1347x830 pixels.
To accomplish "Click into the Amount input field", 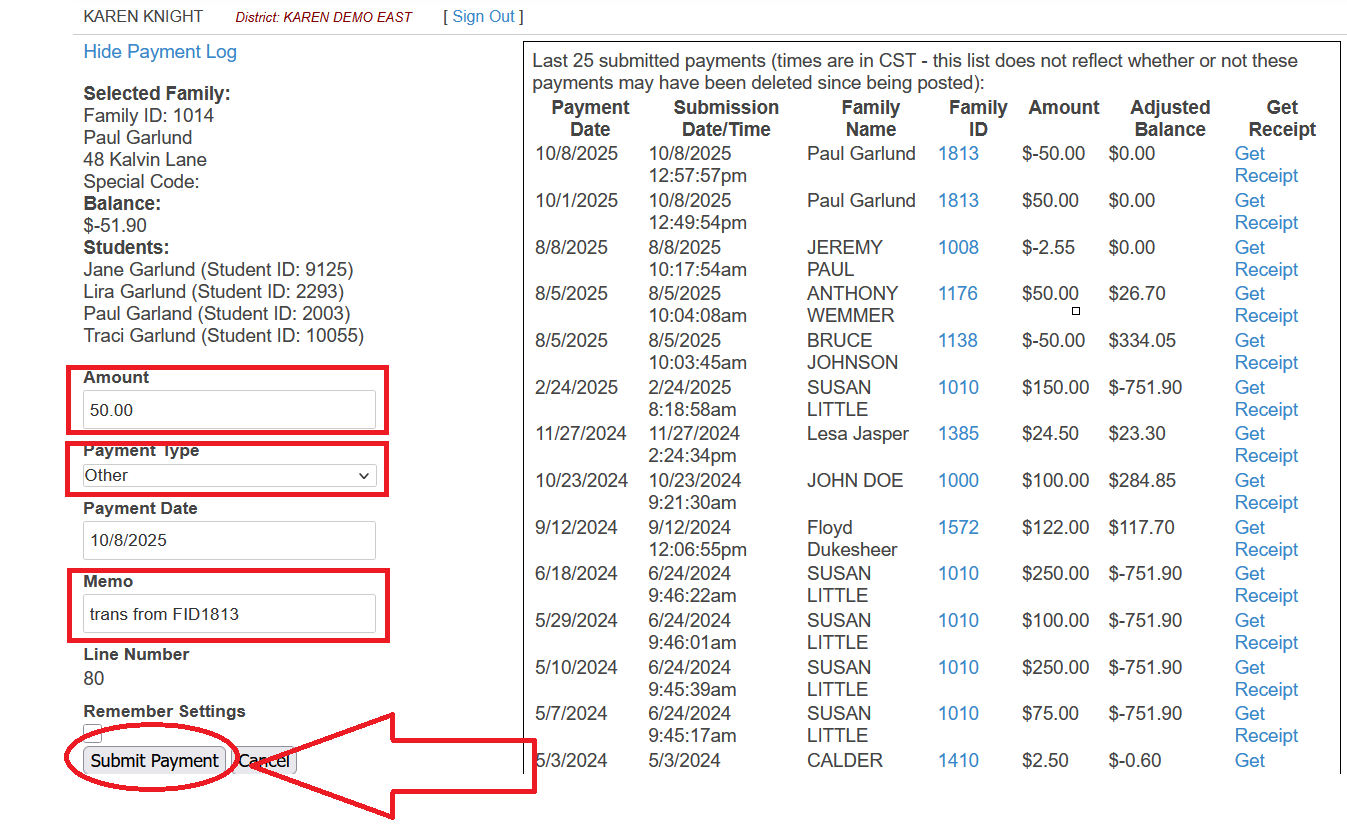I will click(229, 410).
